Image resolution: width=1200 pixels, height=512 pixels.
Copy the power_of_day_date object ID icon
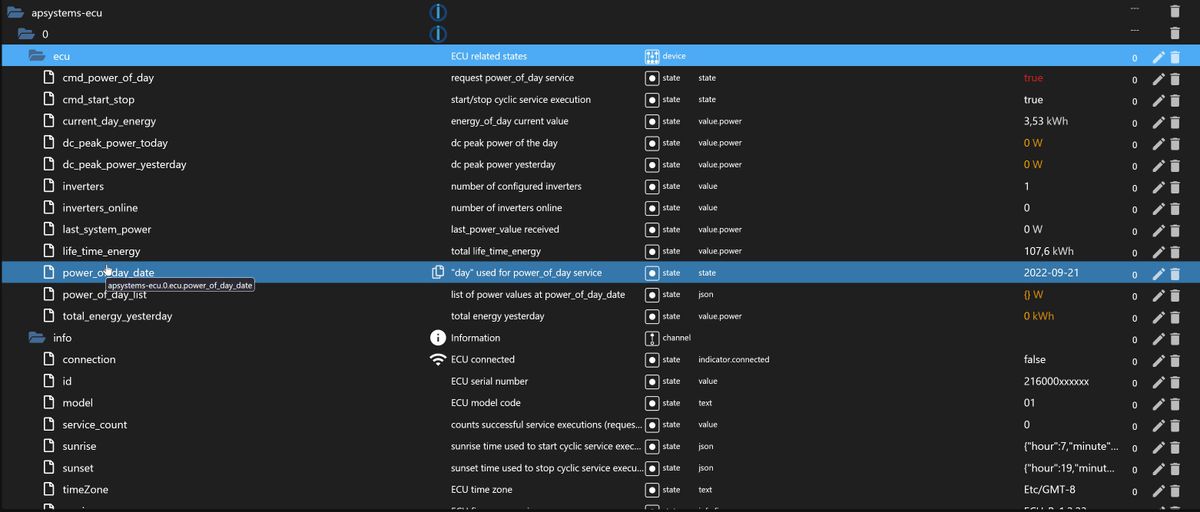coord(437,273)
